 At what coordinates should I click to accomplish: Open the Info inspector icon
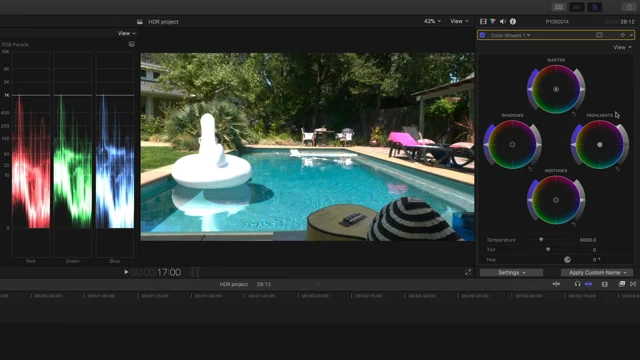tap(513, 21)
